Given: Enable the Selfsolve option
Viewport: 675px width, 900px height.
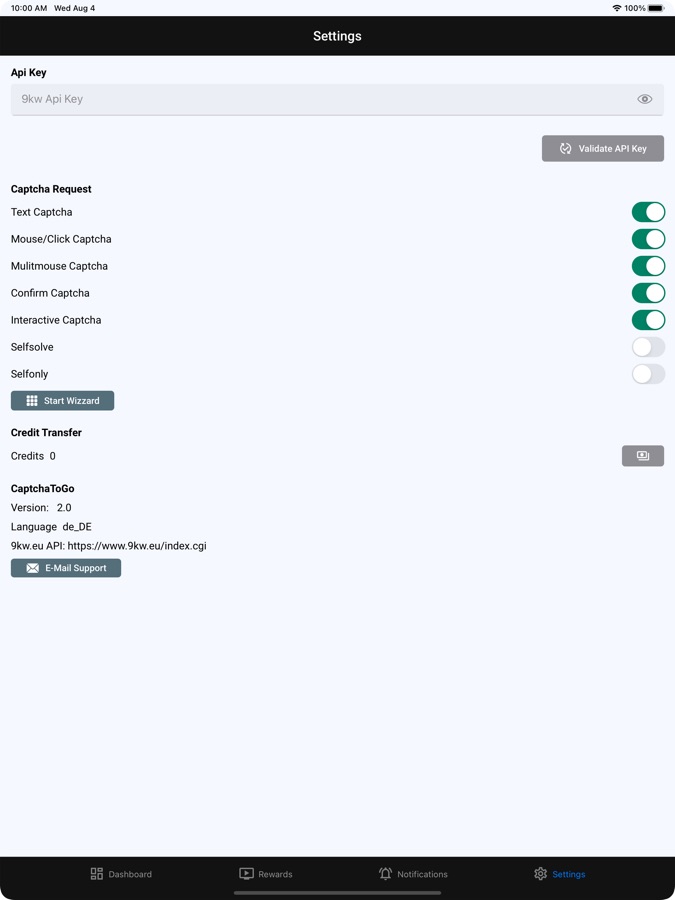Looking at the screenshot, I should click(648, 347).
